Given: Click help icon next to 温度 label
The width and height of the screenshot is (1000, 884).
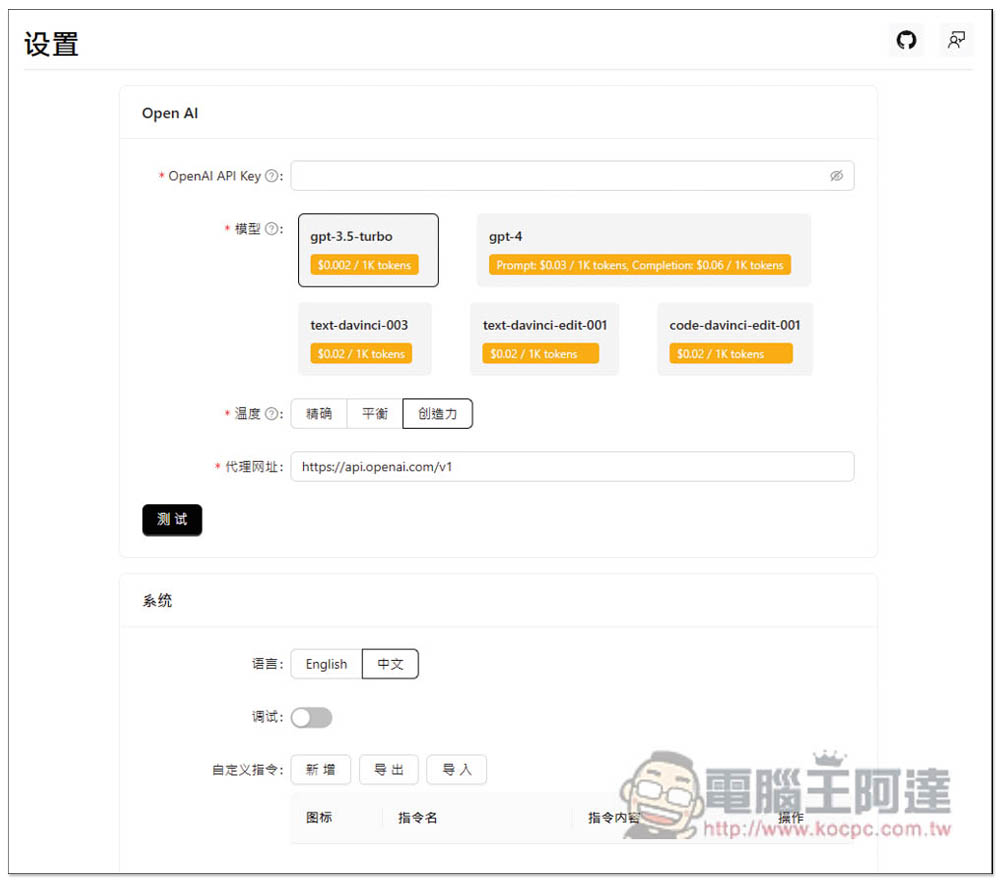Looking at the screenshot, I should coord(271,414).
